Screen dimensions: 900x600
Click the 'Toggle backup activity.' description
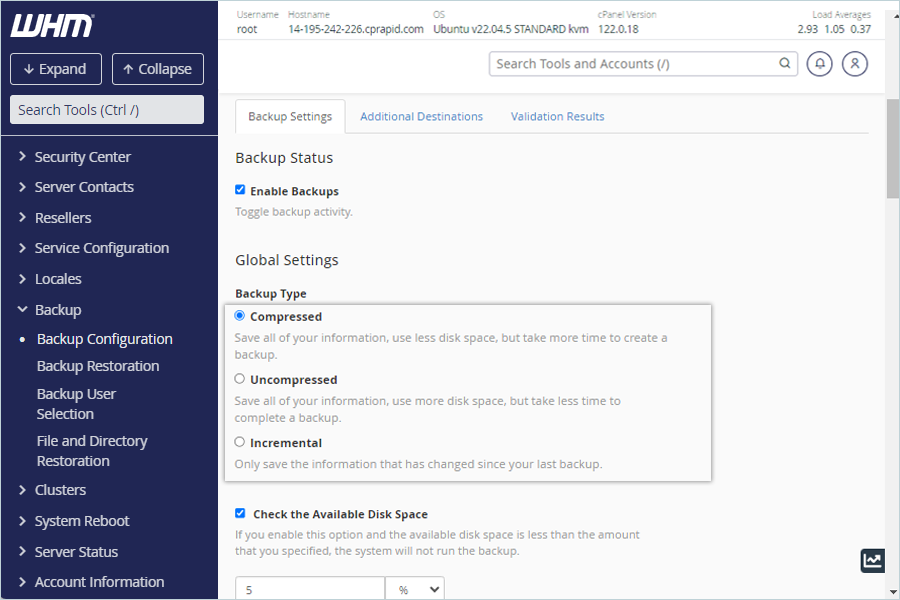(x=294, y=212)
